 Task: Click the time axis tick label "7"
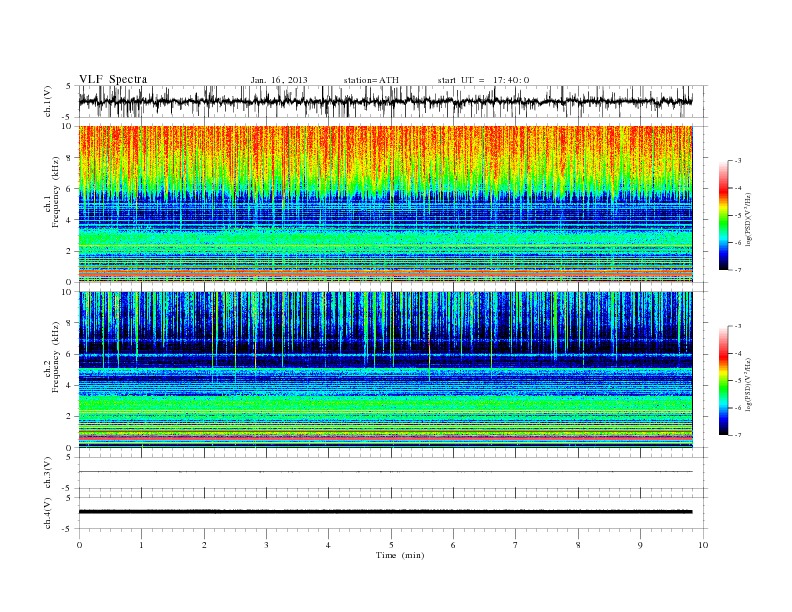coord(516,545)
